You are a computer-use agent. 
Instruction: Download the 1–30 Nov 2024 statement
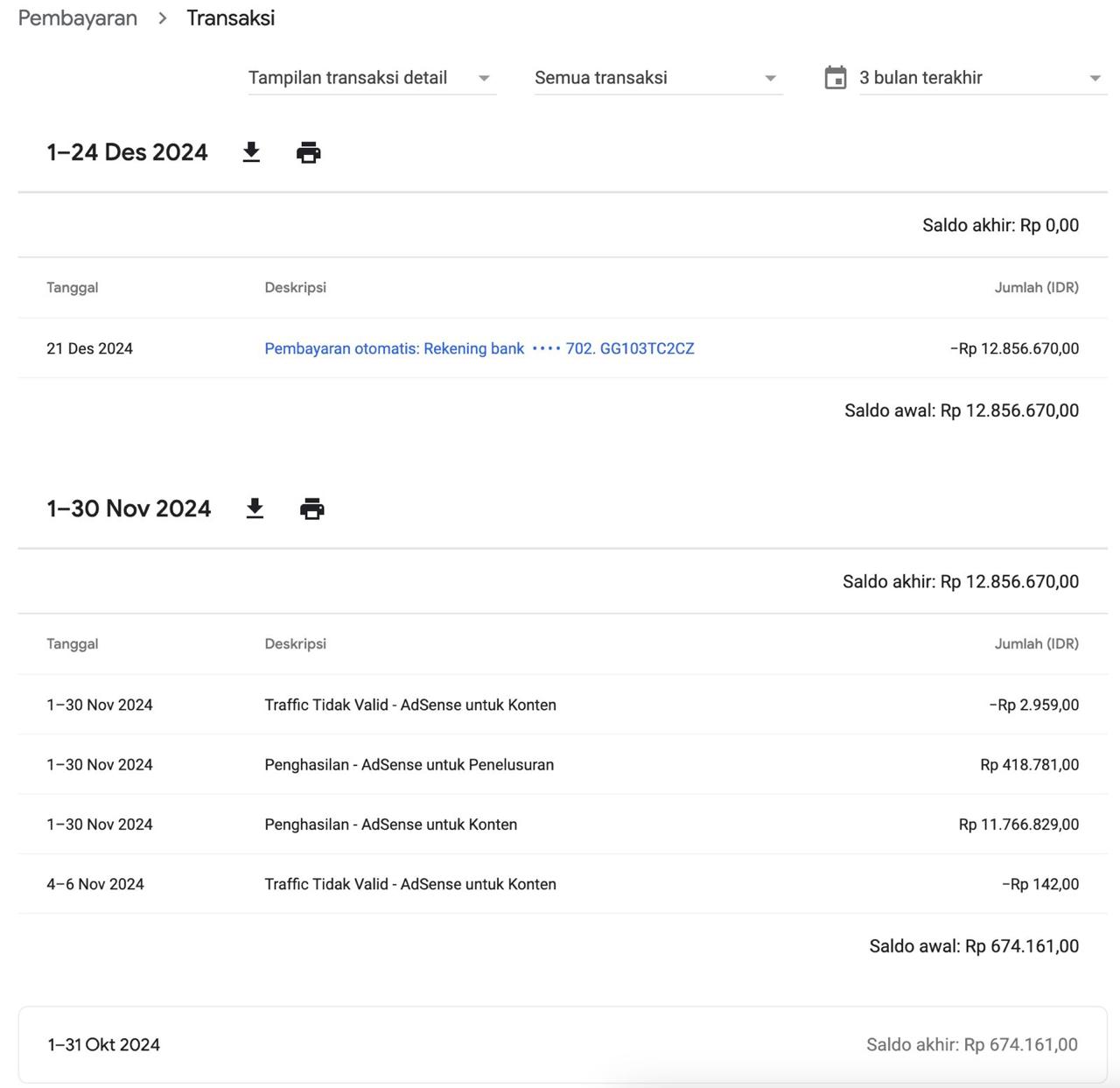[x=255, y=509]
